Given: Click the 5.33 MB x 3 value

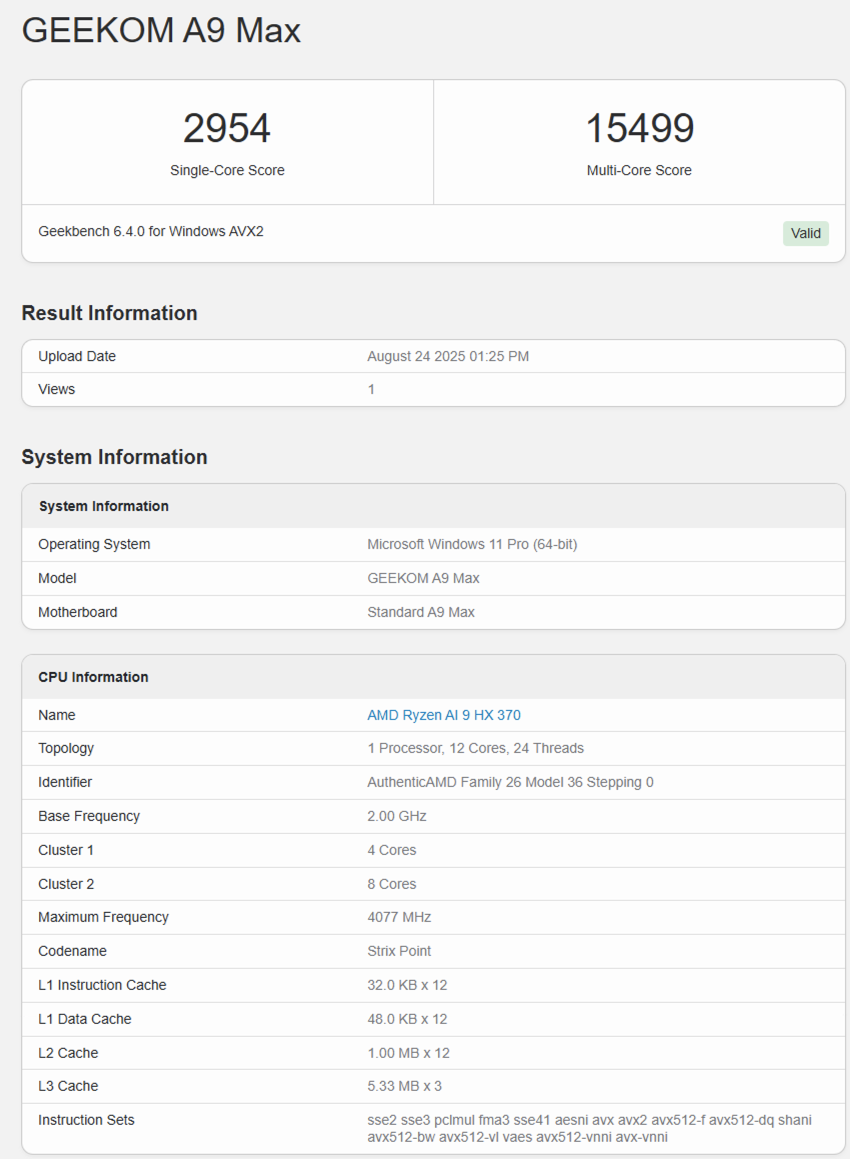Looking at the screenshot, I should [x=404, y=1086].
